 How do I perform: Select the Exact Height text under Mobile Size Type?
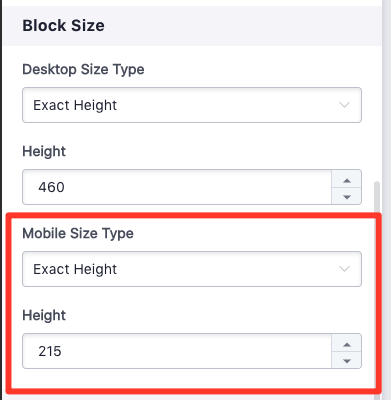point(75,269)
